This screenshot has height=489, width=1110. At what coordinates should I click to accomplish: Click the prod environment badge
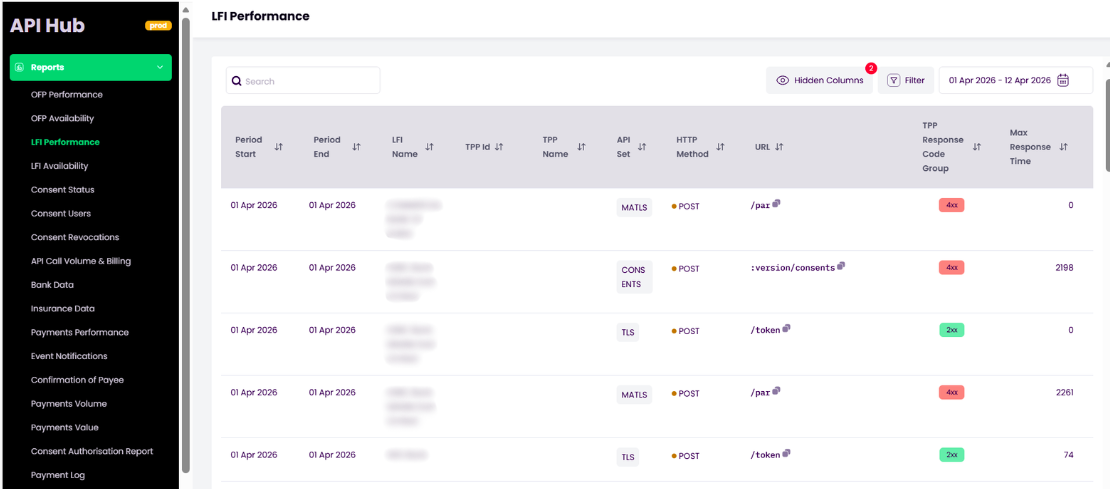pos(158,25)
